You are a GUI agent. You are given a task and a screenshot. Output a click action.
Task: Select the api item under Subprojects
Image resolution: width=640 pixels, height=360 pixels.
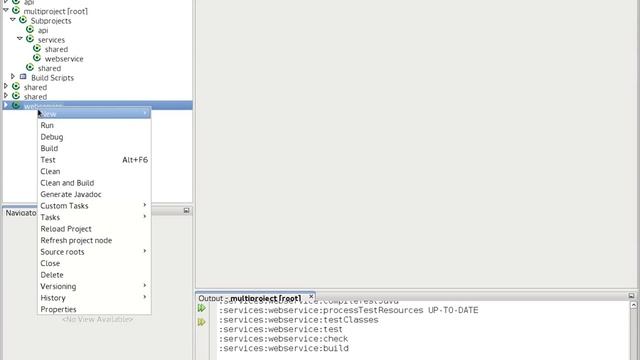click(x=43, y=30)
